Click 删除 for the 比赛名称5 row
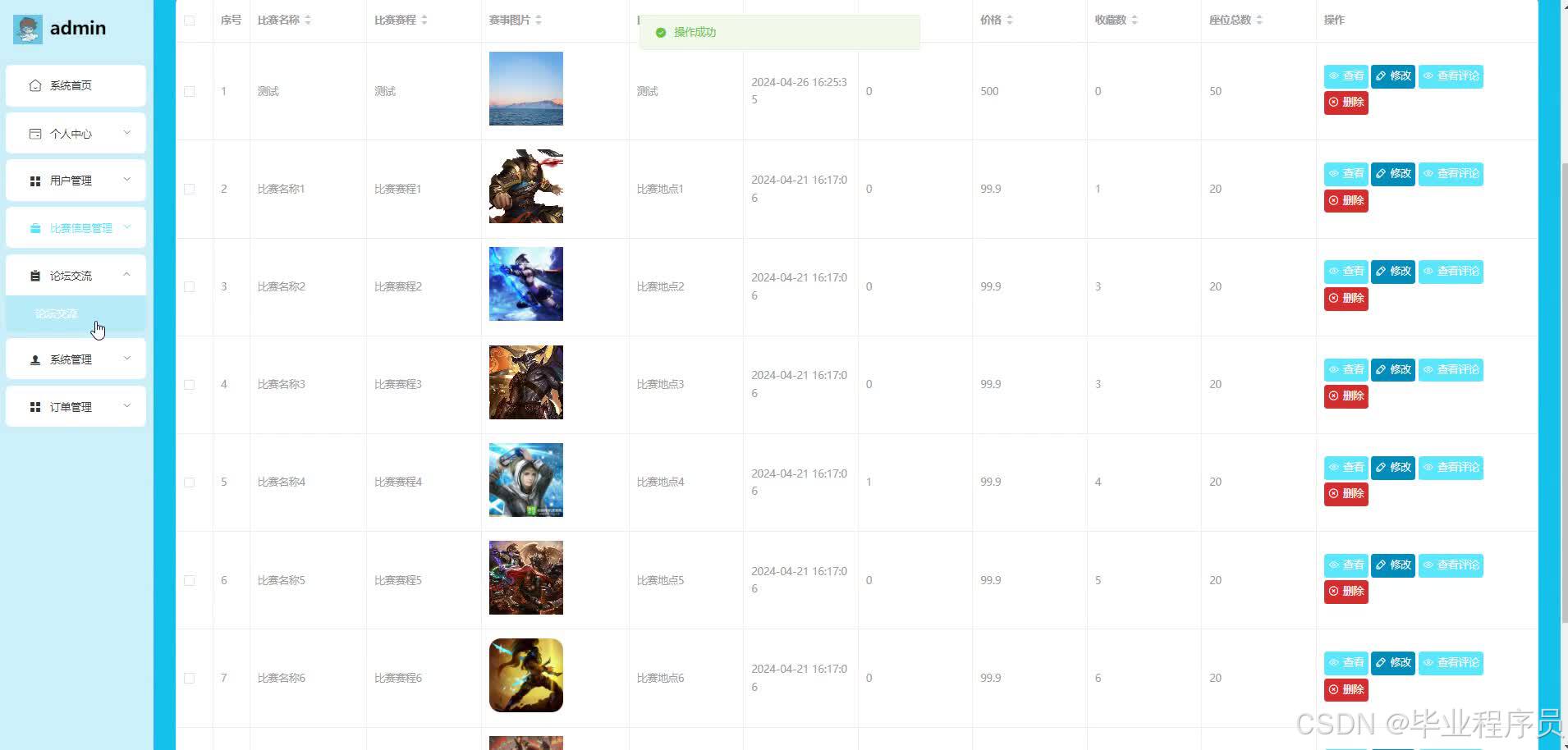Screen dimensions: 1568x750 1346,592
